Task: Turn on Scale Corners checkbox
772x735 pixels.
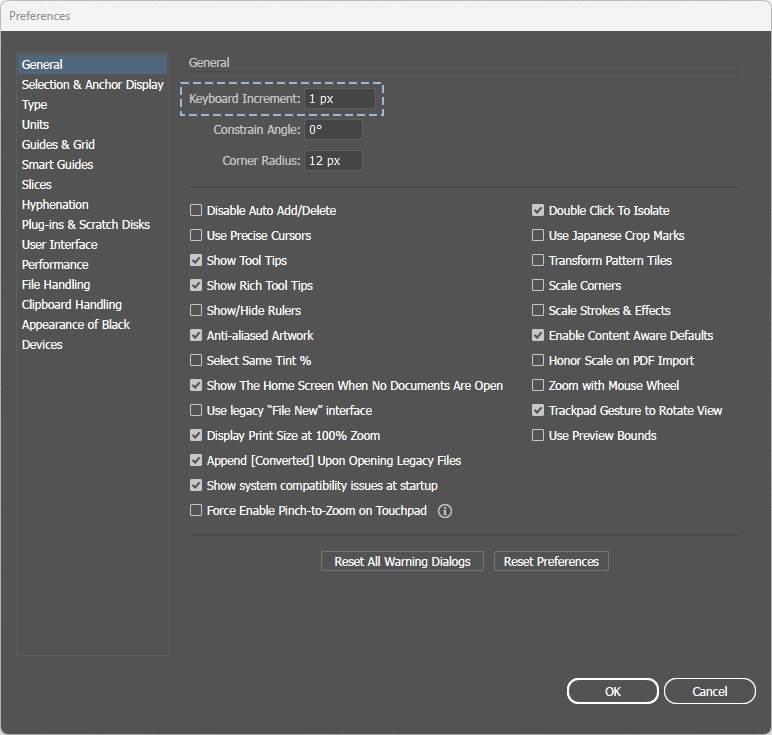Action: tap(538, 286)
